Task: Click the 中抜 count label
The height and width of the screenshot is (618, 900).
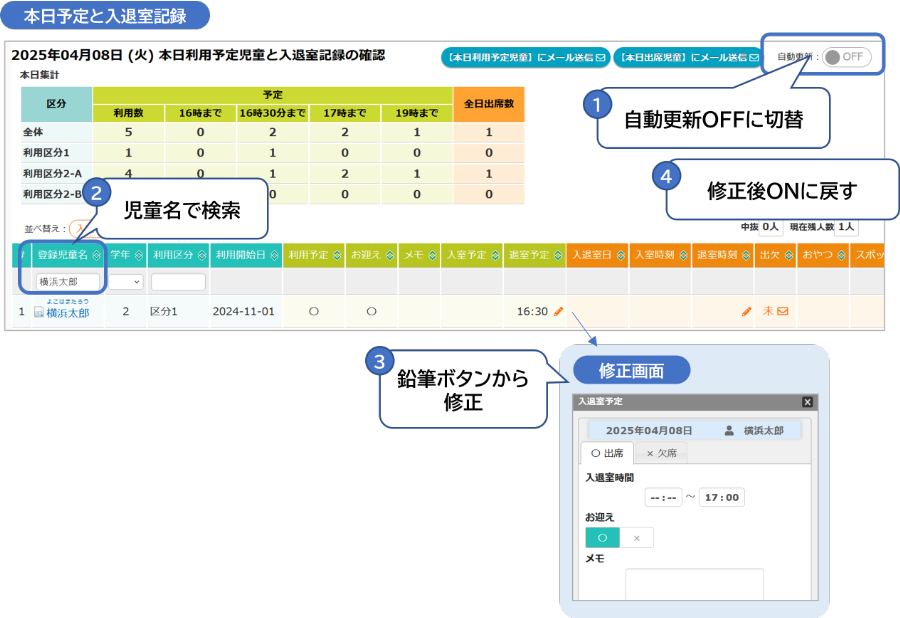Action: [x=750, y=227]
